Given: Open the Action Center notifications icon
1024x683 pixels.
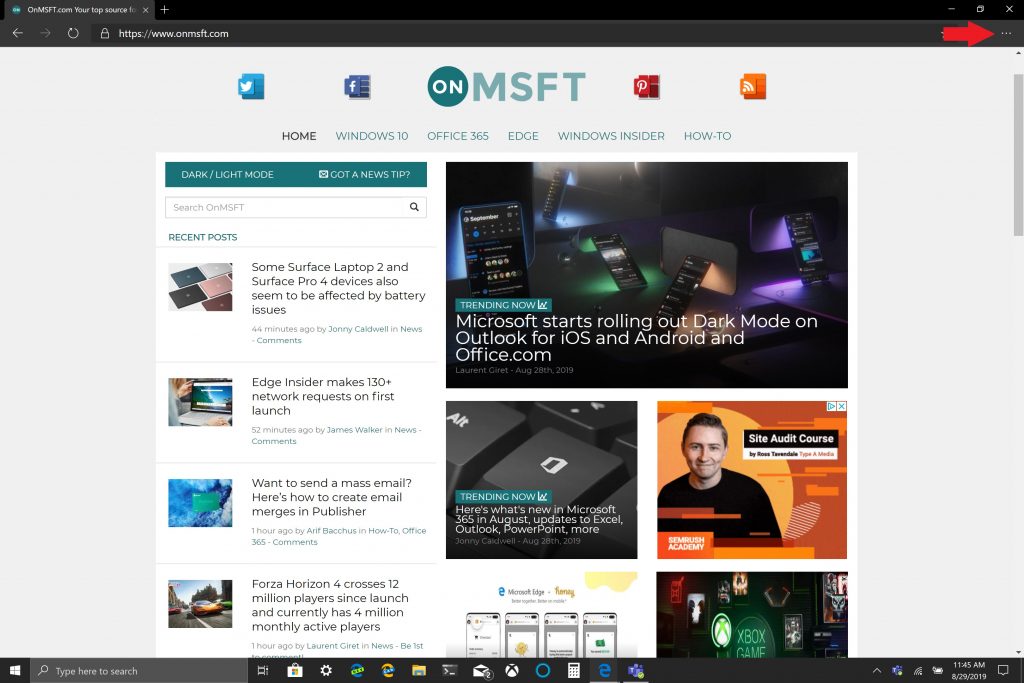Looking at the screenshot, I should point(1004,671).
